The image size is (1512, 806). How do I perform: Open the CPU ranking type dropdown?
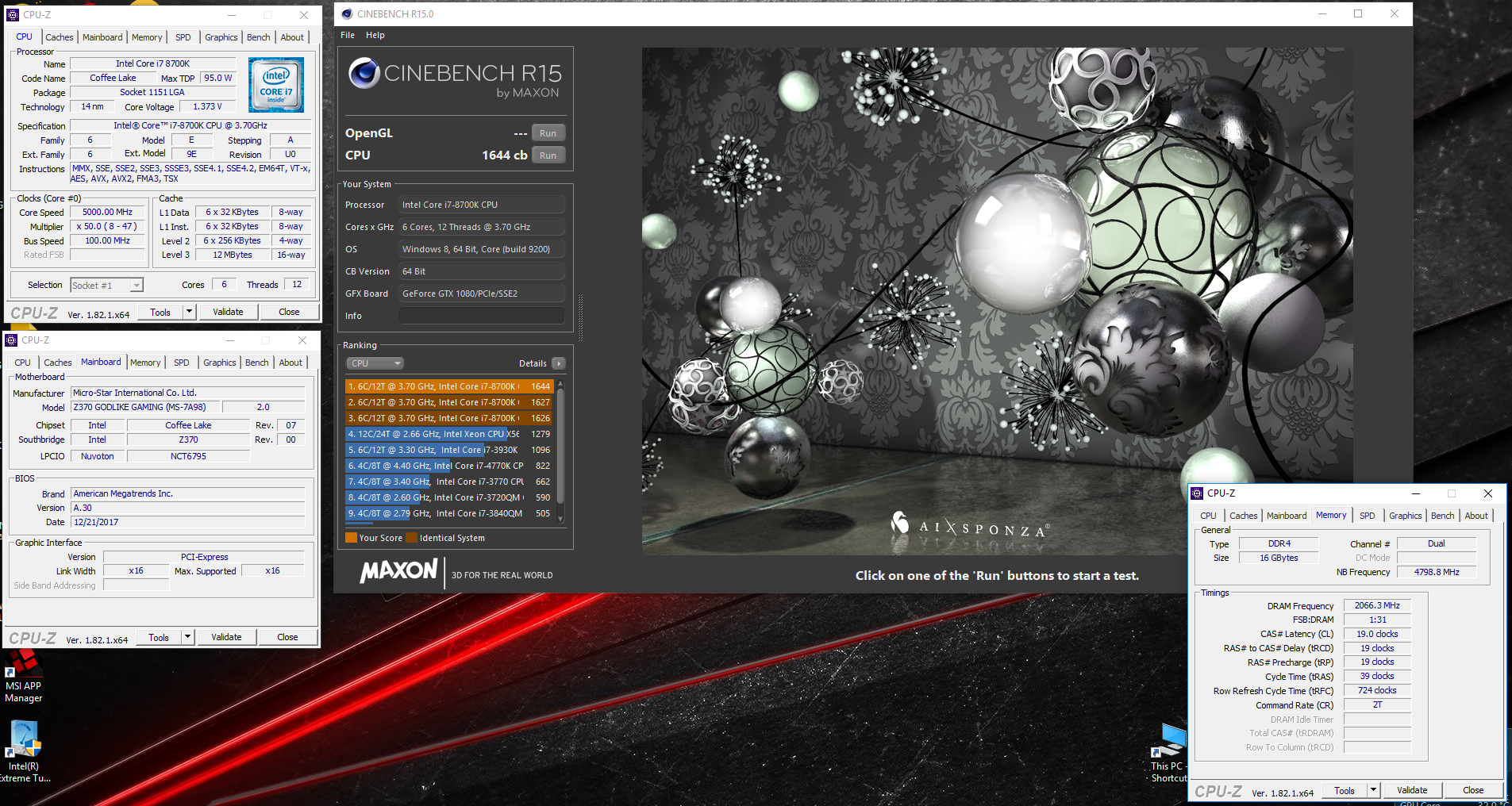375,363
